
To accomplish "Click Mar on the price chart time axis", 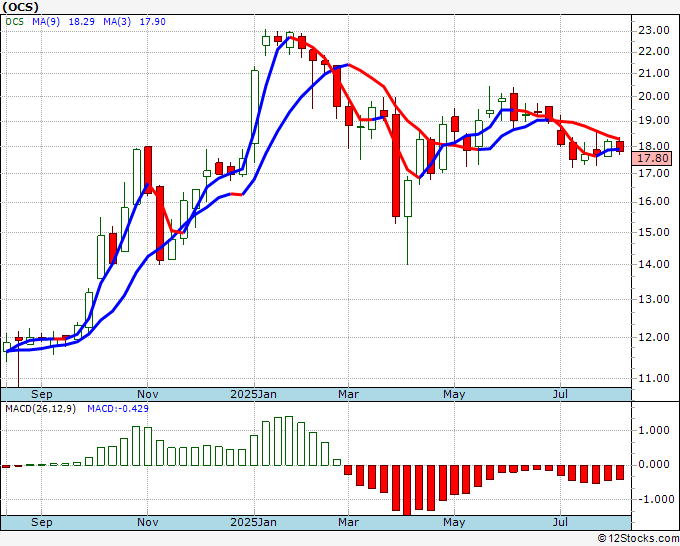I will coord(348,394).
